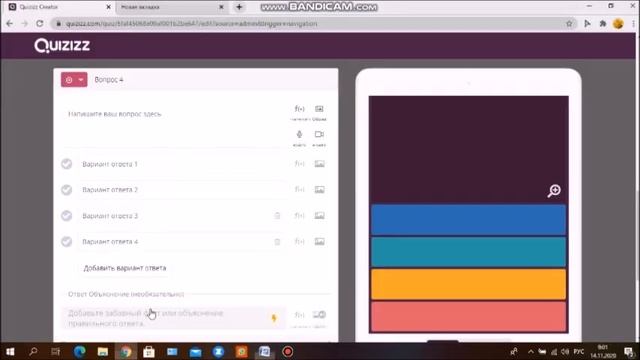Open Windows taskbar search
Image resolution: width=640 pixels, height=360 pixels.
33,351
